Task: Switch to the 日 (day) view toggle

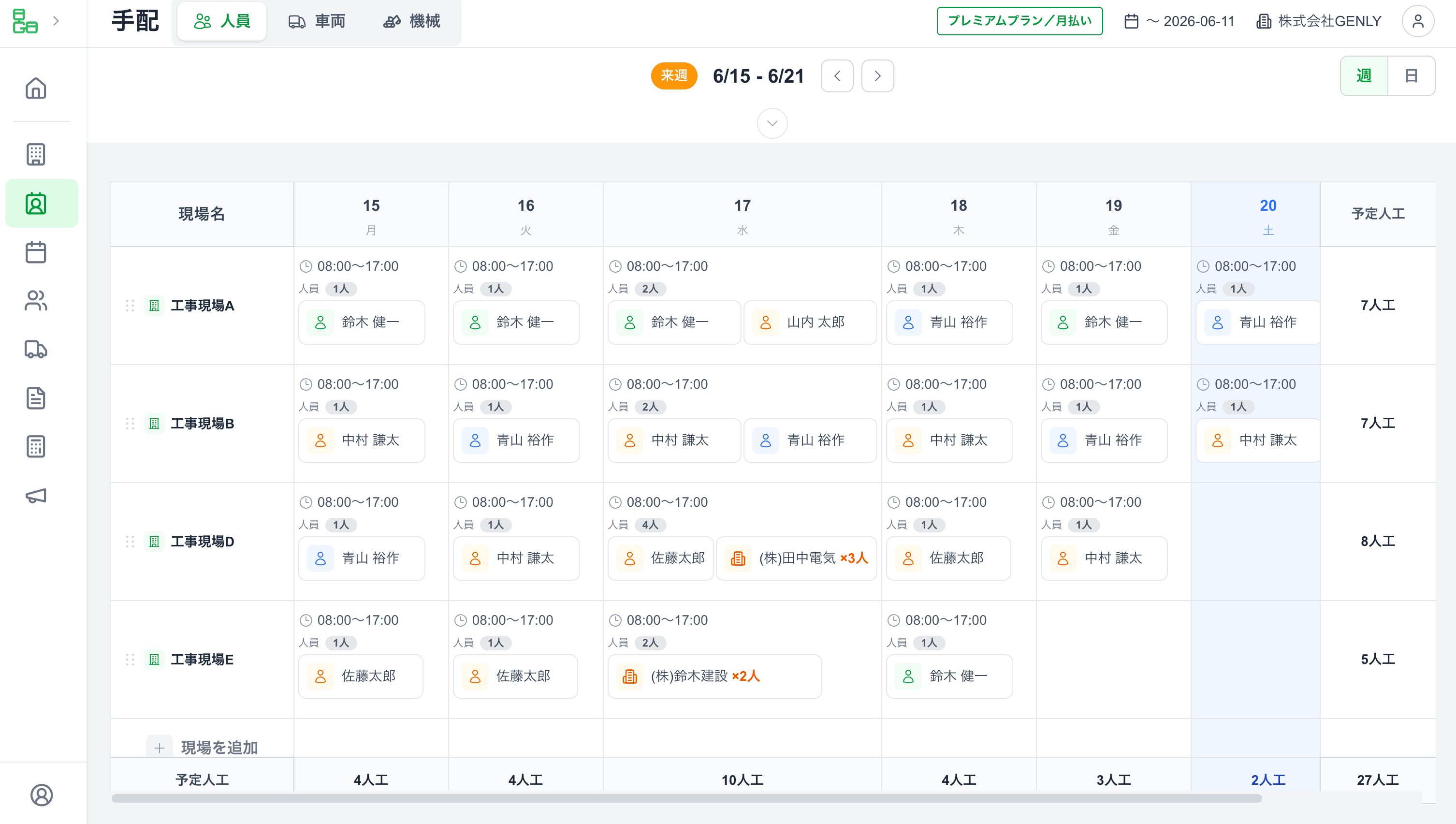Action: coord(1411,76)
